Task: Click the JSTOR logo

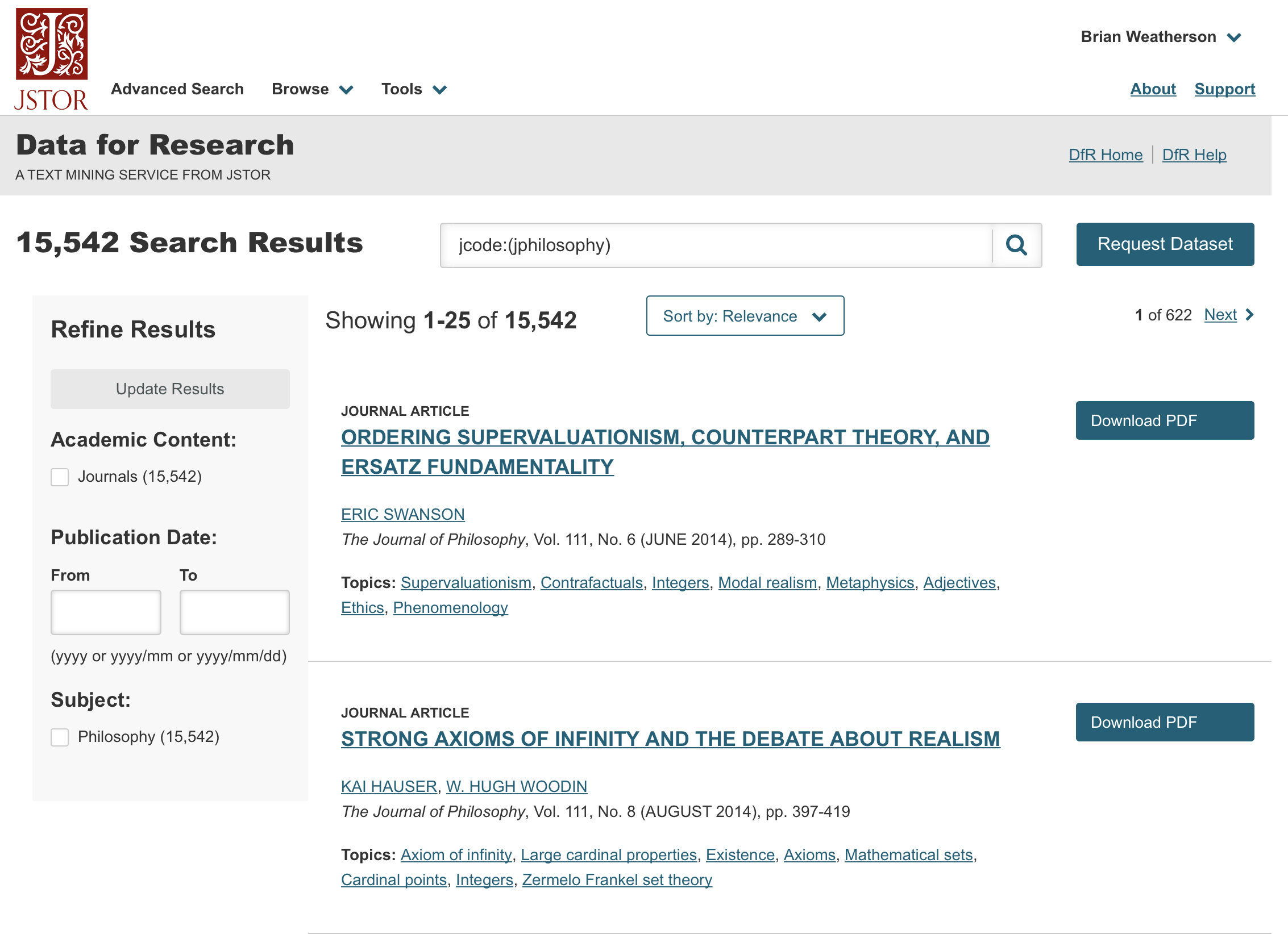Action: point(51,59)
